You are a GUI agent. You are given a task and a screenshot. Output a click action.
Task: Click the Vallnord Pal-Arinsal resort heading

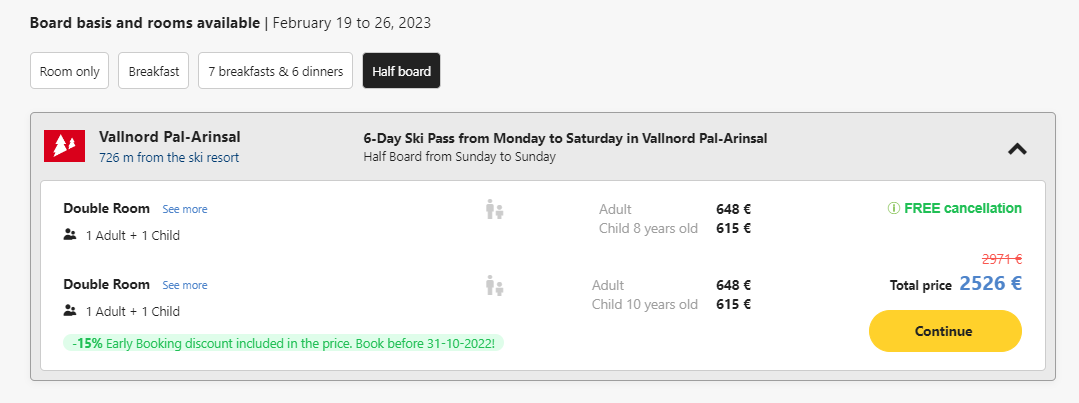[x=170, y=137]
